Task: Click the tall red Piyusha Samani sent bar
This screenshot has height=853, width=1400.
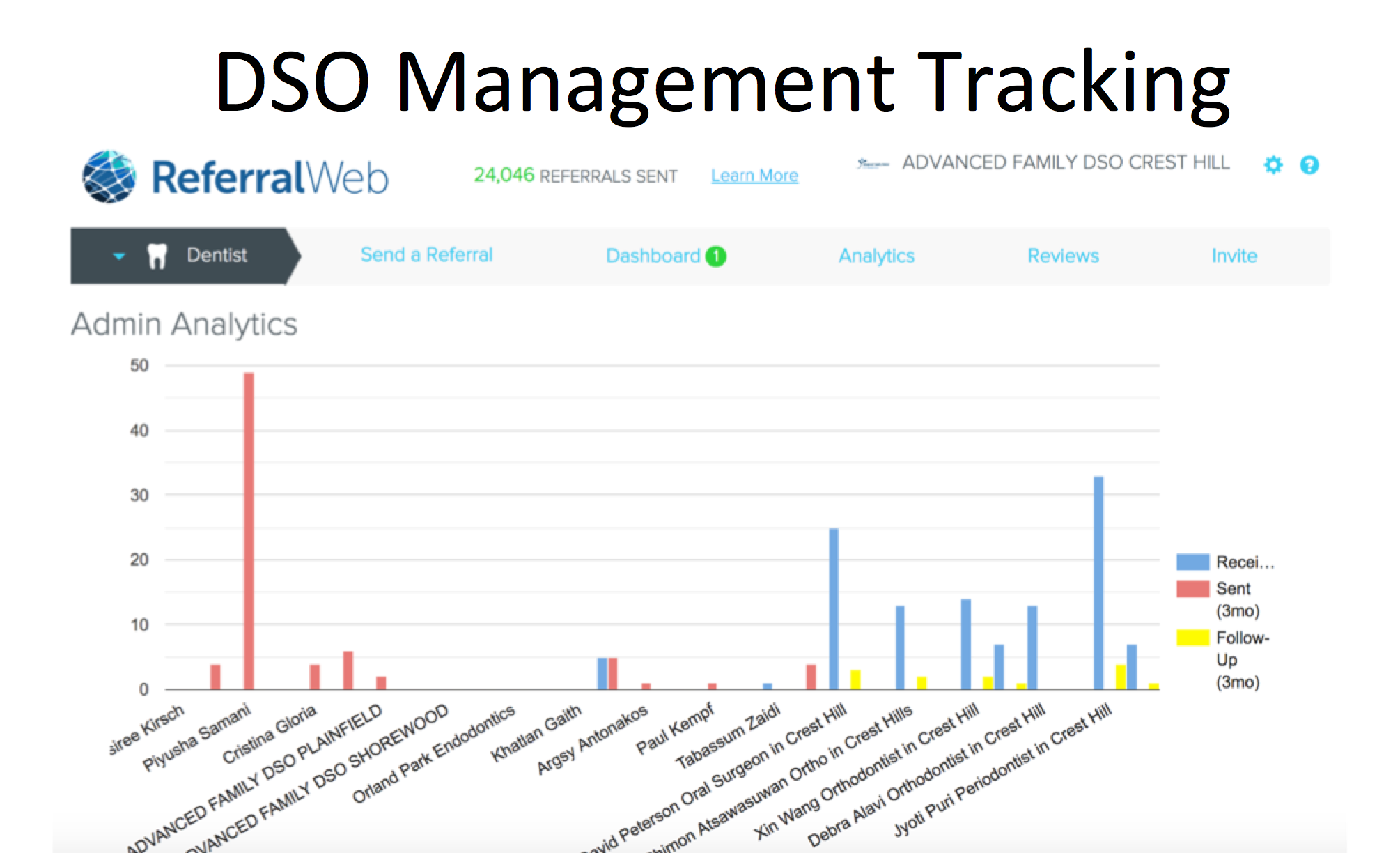Action: 249,531
